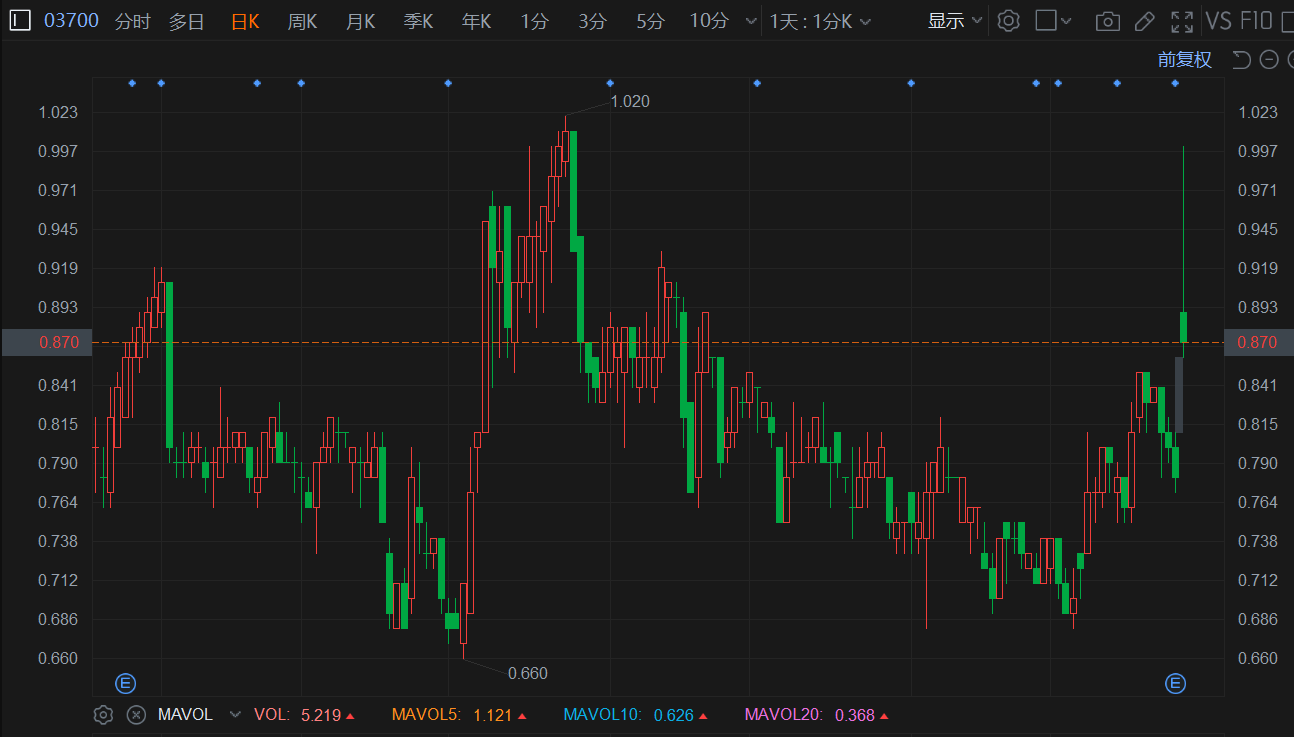The image size is (1294, 737).
Task: Switch to the 1分 one-minute period
Action: tap(534, 21)
